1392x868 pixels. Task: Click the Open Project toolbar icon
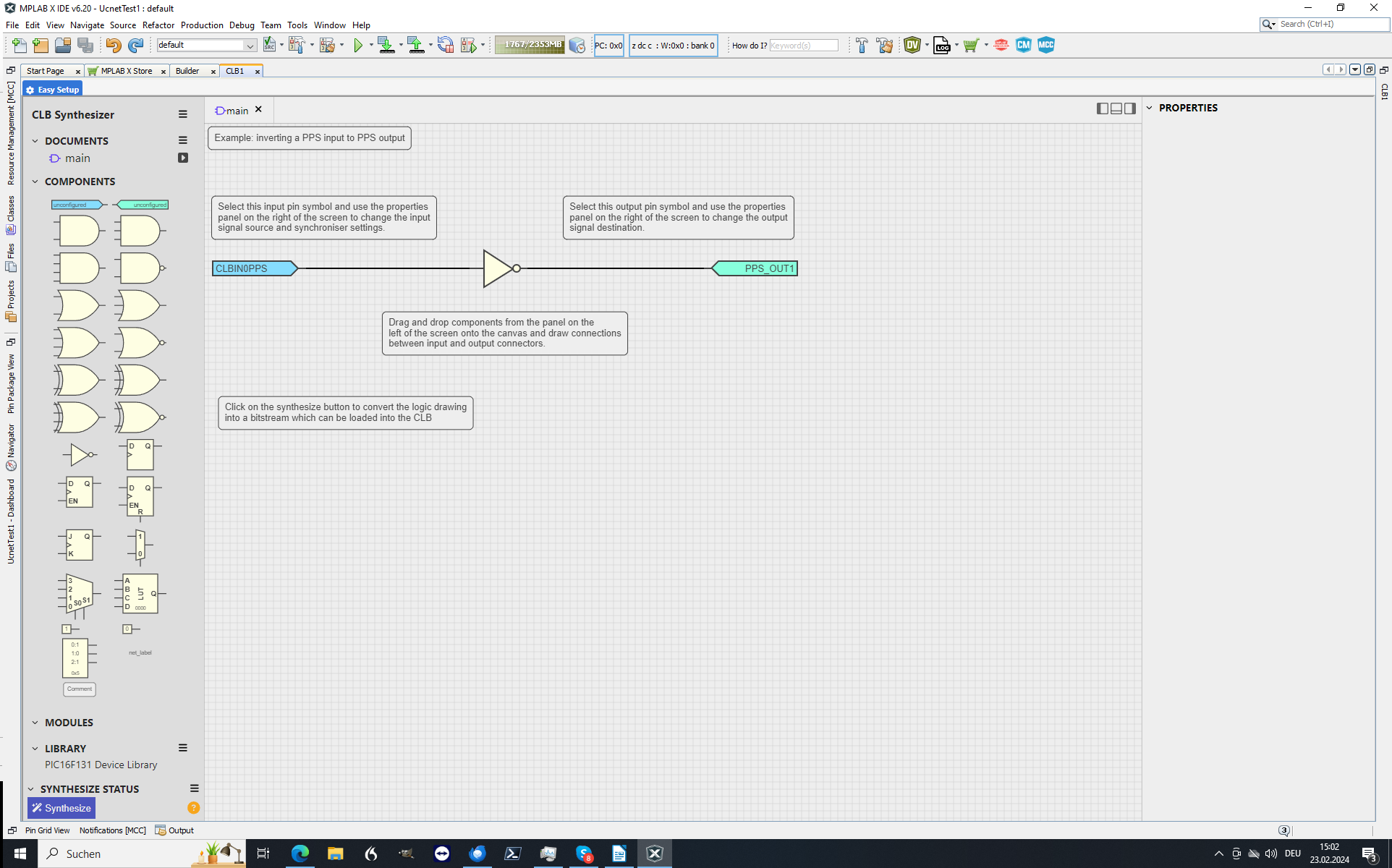[x=63, y=46]
